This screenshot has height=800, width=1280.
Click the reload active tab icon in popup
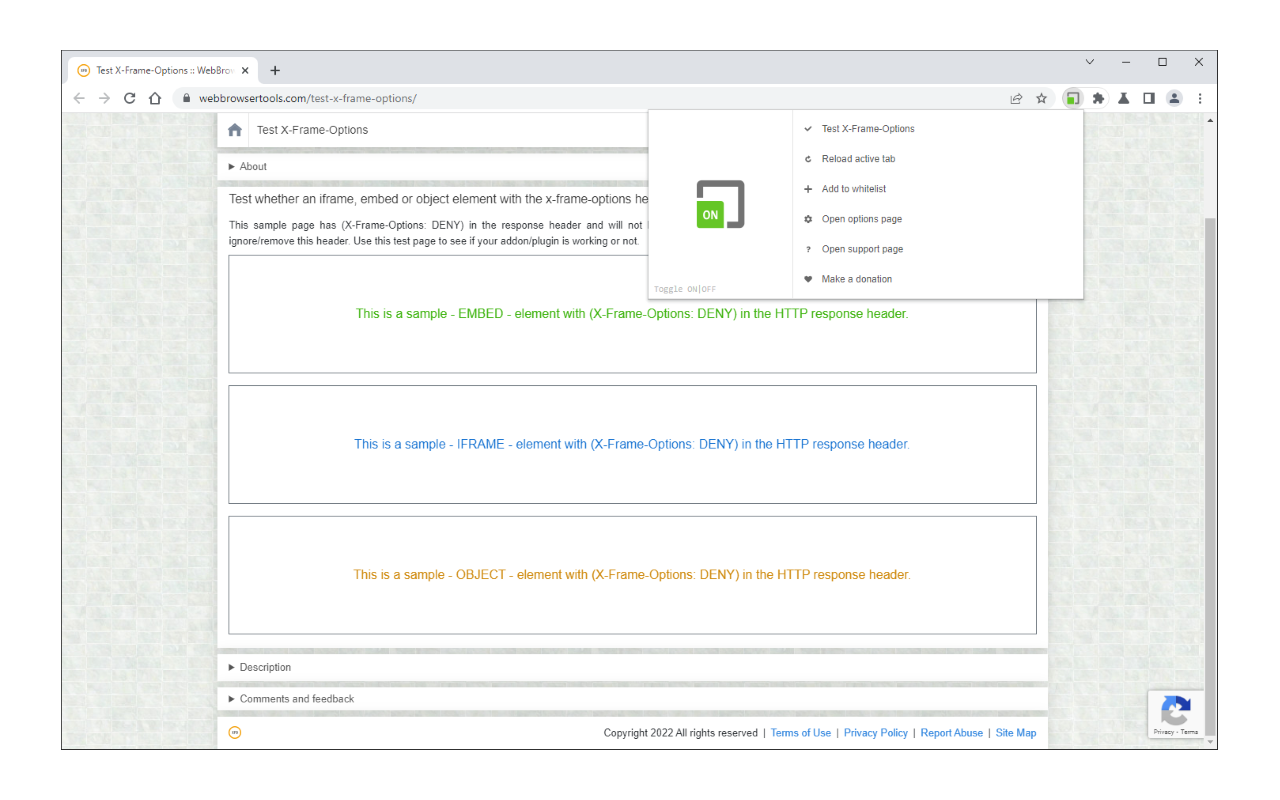tap(807, 158)
